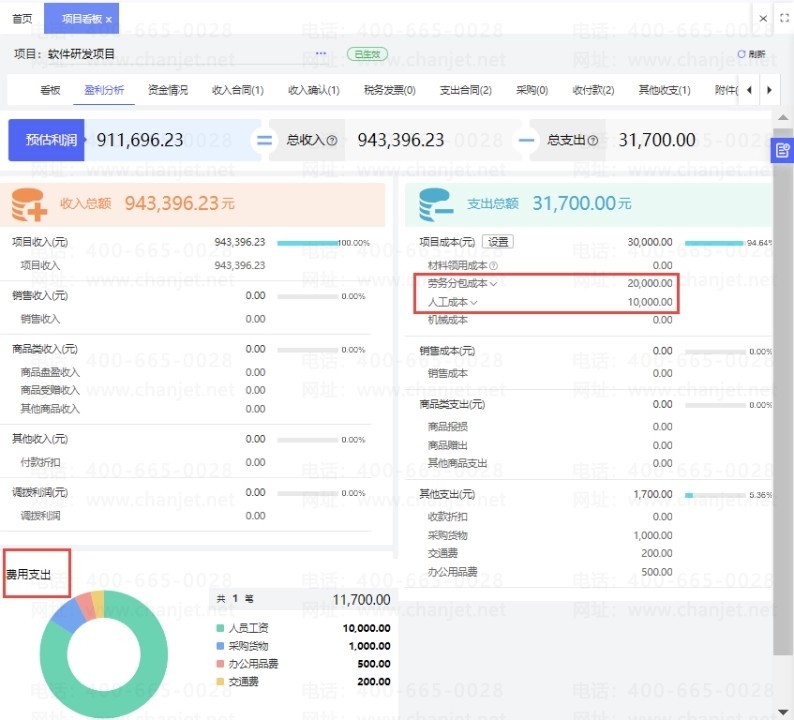Click the 销售成本(元) heading
This screenshot has height=720, width=794.
[447, 351]
